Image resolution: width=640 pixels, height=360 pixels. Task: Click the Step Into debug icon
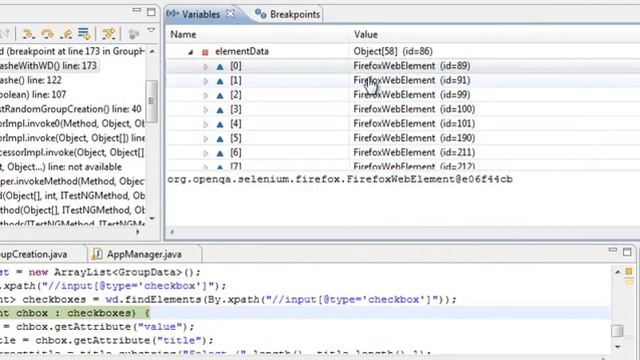[x=28, y=34]
